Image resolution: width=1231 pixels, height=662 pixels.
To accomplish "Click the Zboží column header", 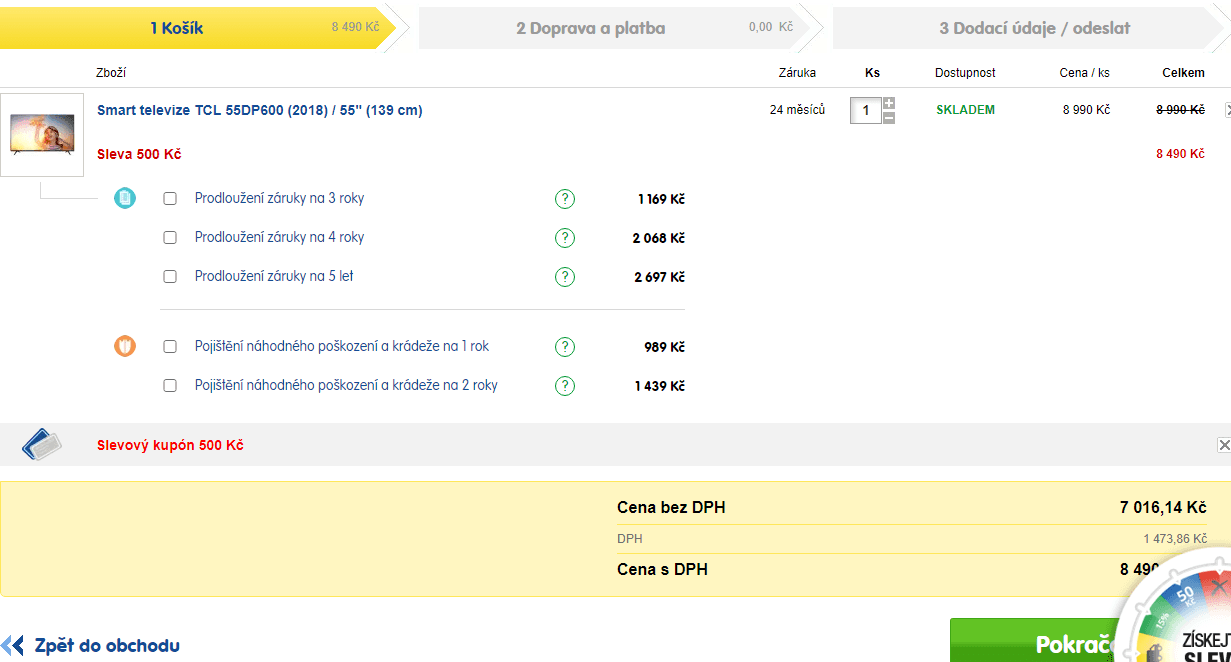I will pos(111,73).
